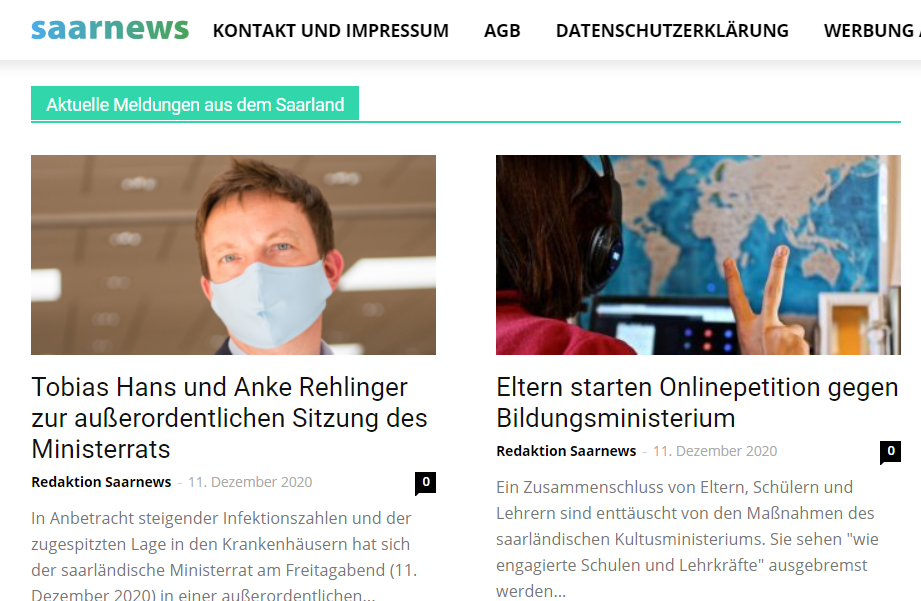Click the blue face mask in photo
Viewport: 921px width, 601px height.
pyautogui.click(x=268, y=304)
